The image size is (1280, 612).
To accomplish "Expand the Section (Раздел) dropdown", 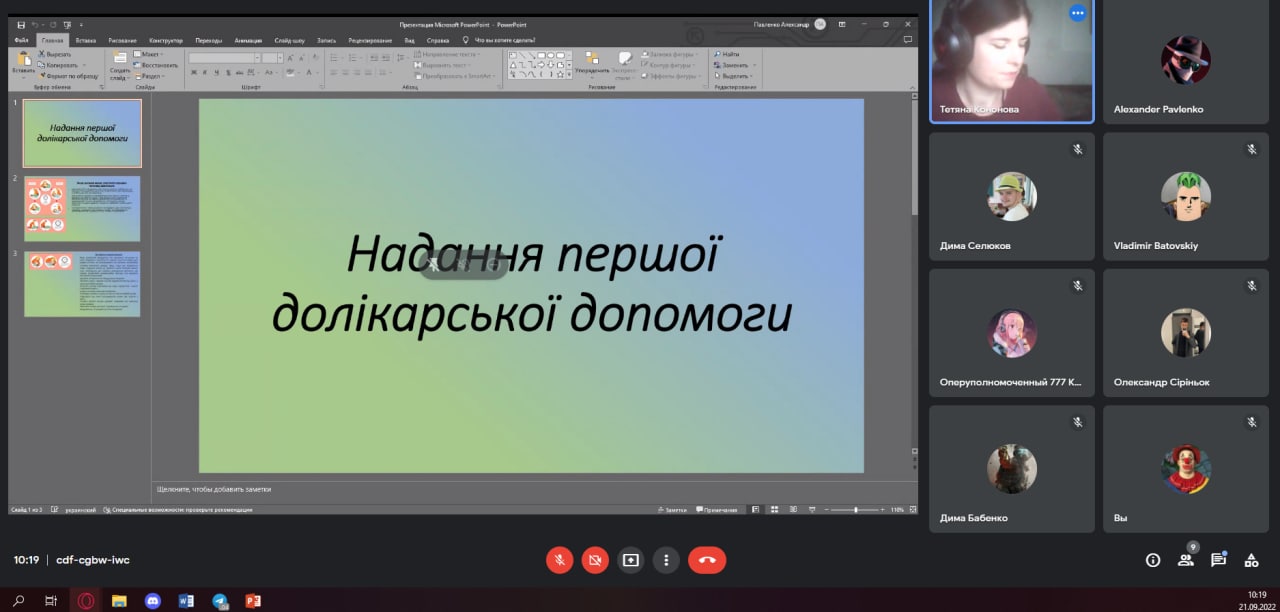I will (149, 76).
